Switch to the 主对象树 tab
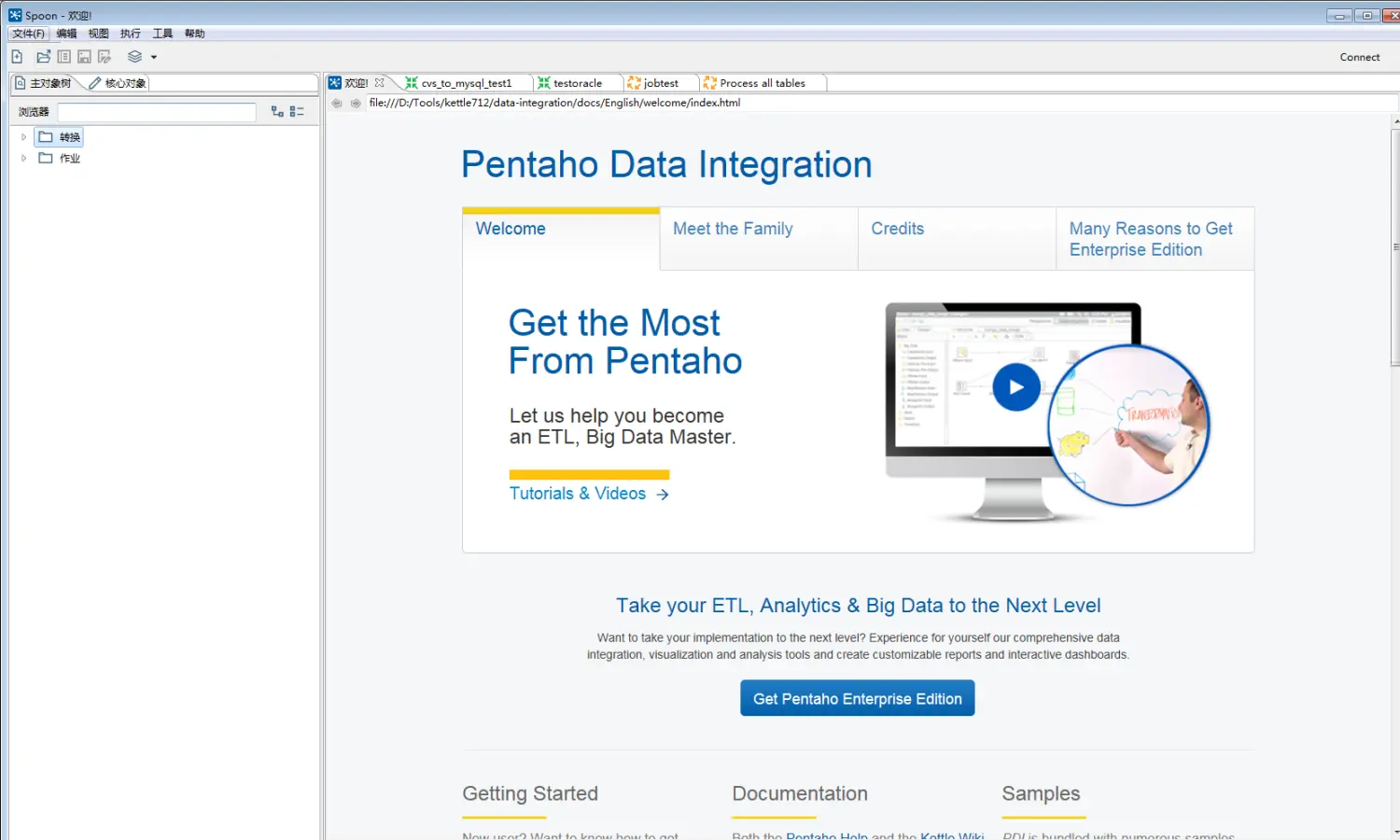1400x840 pixels. pyautogui.click(x=44, y=83)
